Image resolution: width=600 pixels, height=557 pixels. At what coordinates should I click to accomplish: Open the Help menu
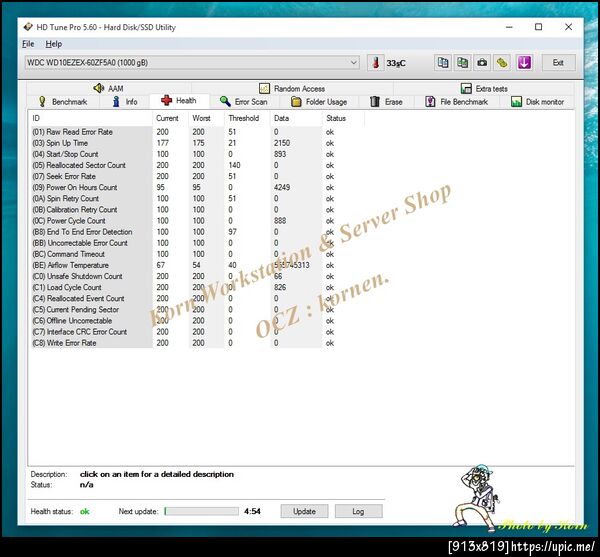pos(54,44)
